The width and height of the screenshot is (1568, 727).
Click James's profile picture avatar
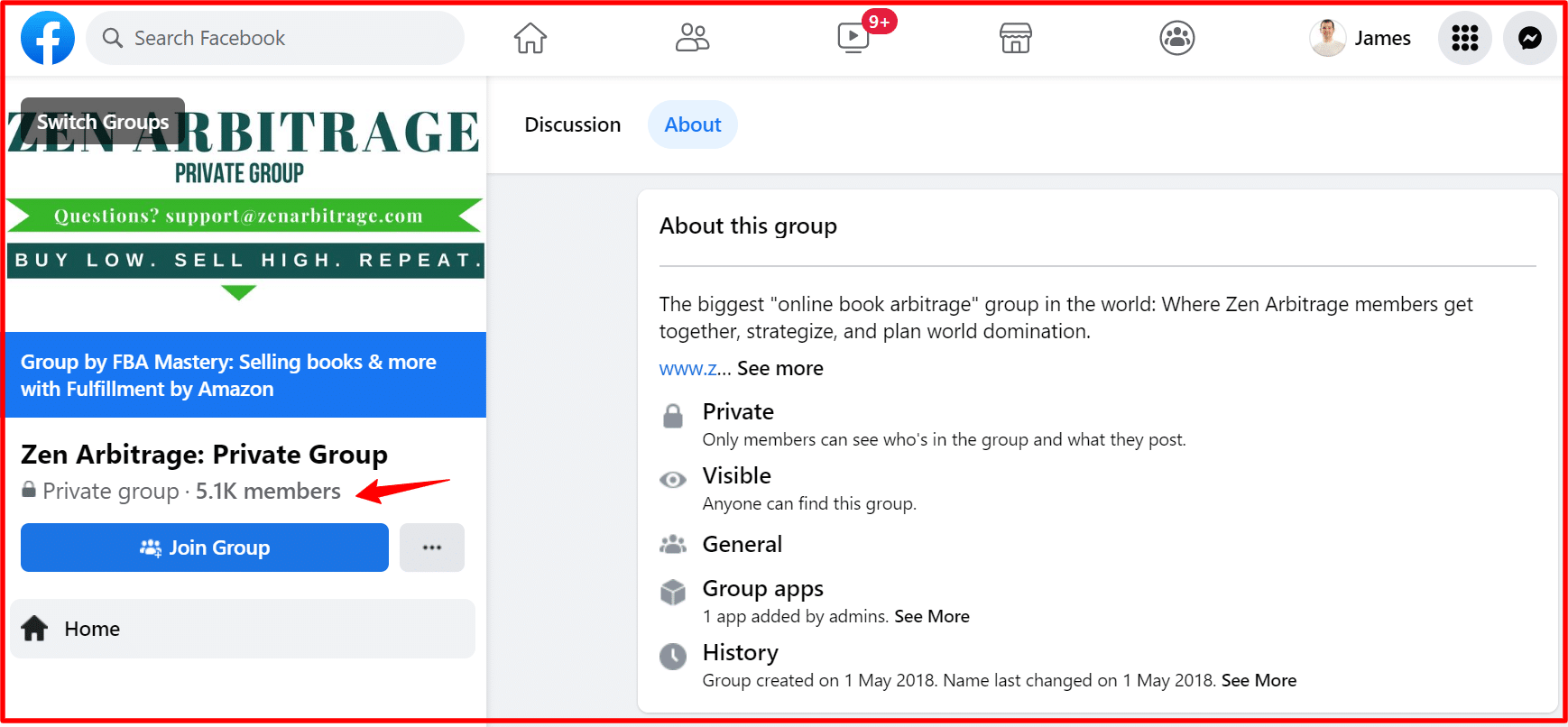click(1327, 38)
